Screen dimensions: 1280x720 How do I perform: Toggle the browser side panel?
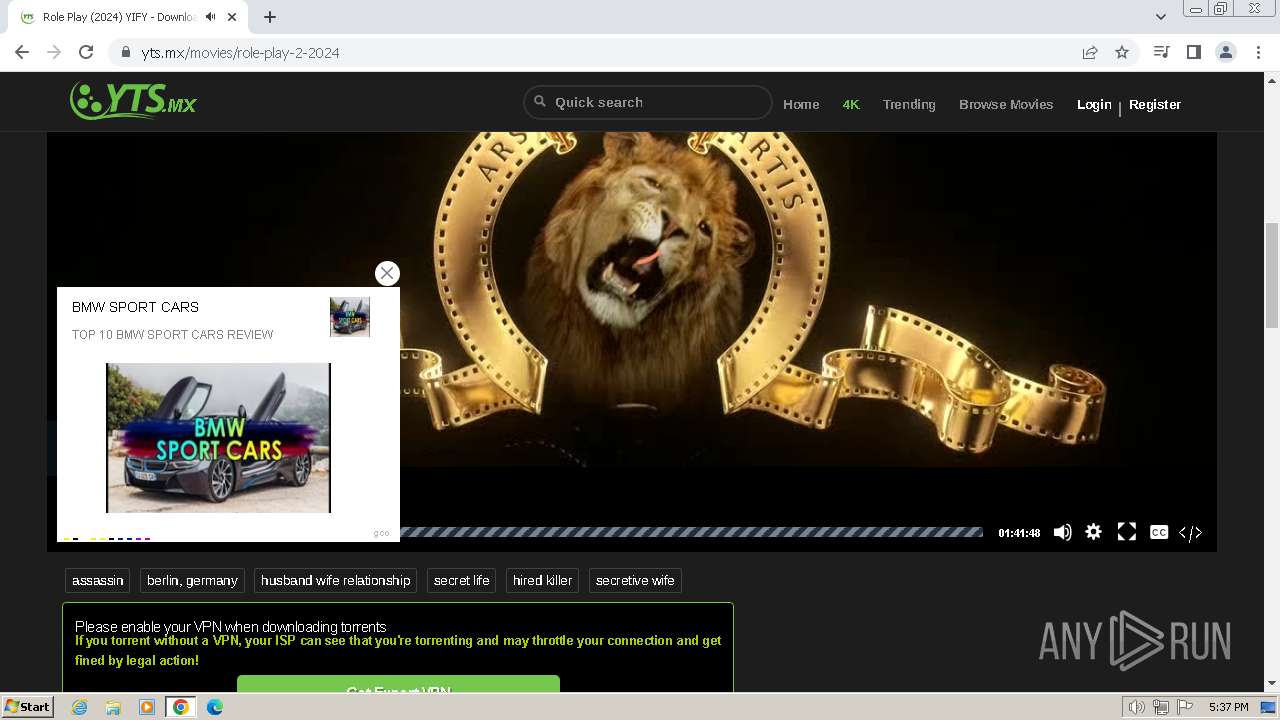(x=1193, y=52)
